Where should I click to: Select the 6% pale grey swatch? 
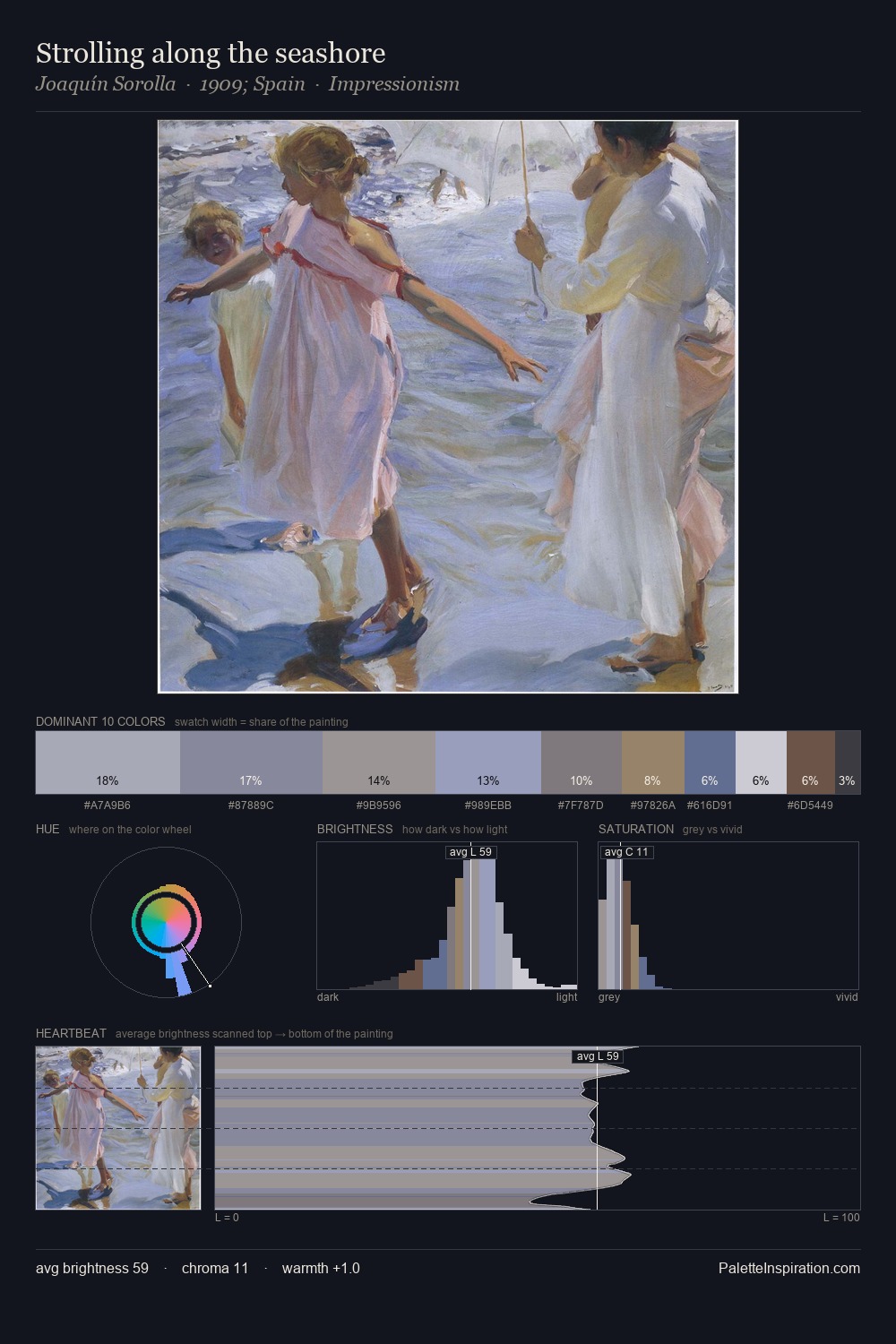tap(761, 762)
